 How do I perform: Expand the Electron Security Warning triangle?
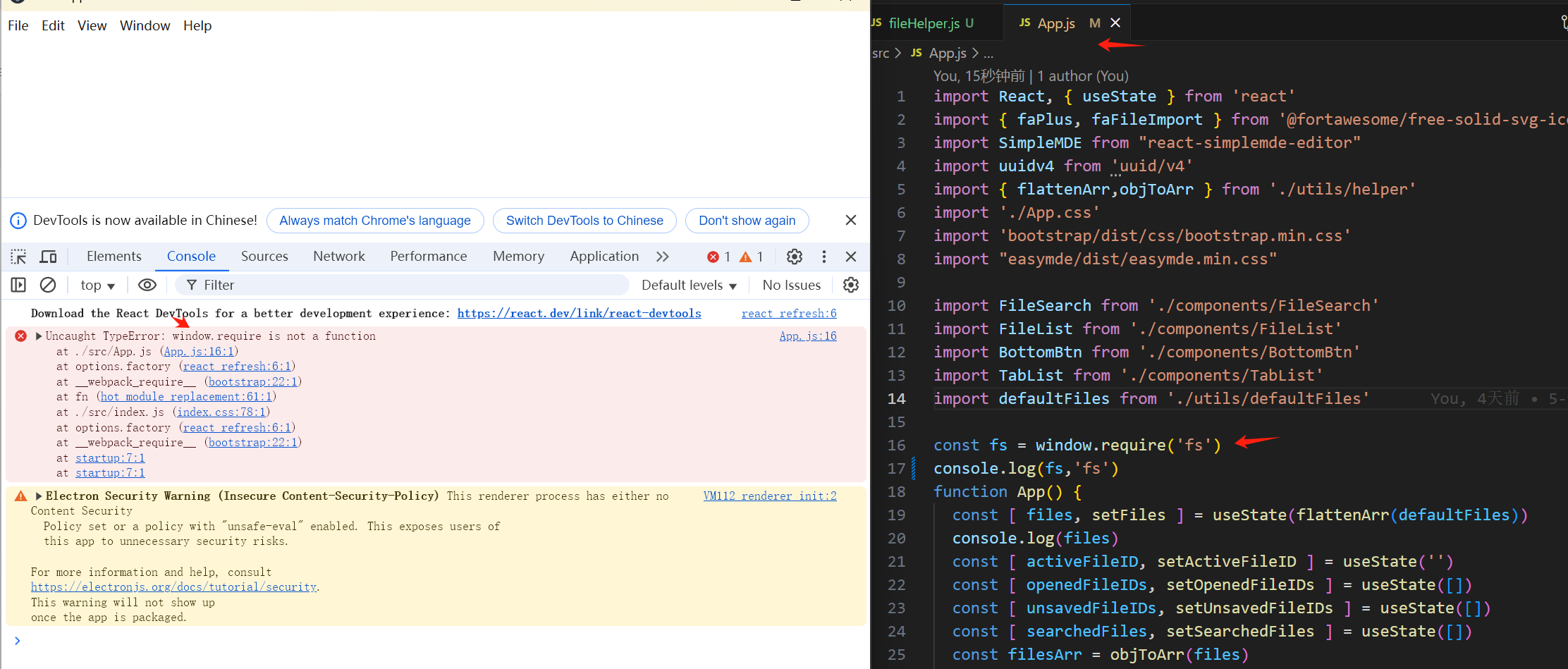pos(39,496)
